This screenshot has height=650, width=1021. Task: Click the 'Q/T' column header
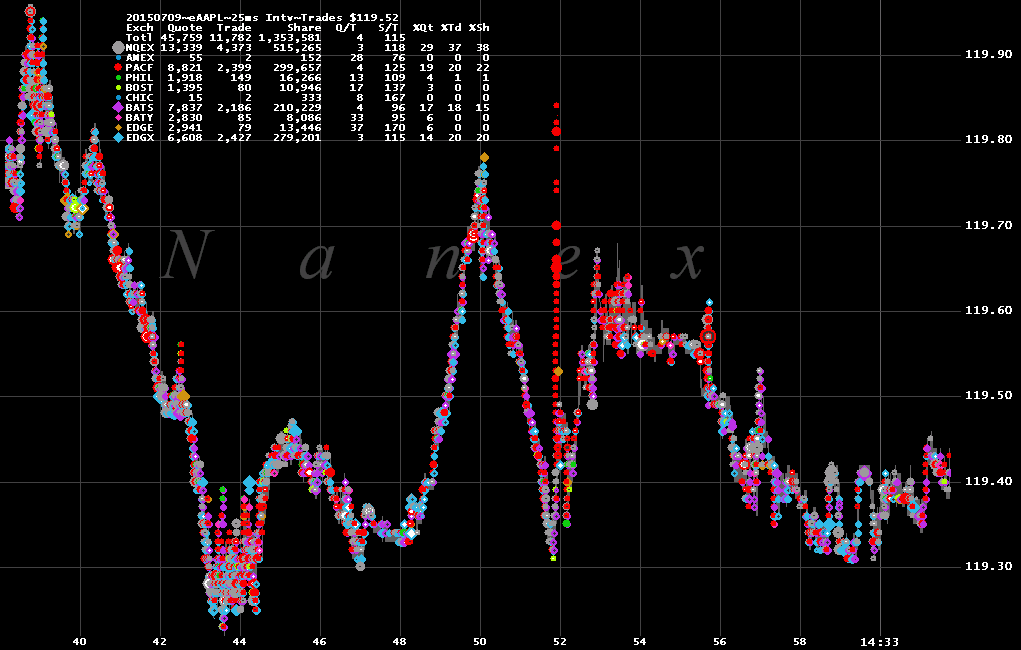point(345,28)
